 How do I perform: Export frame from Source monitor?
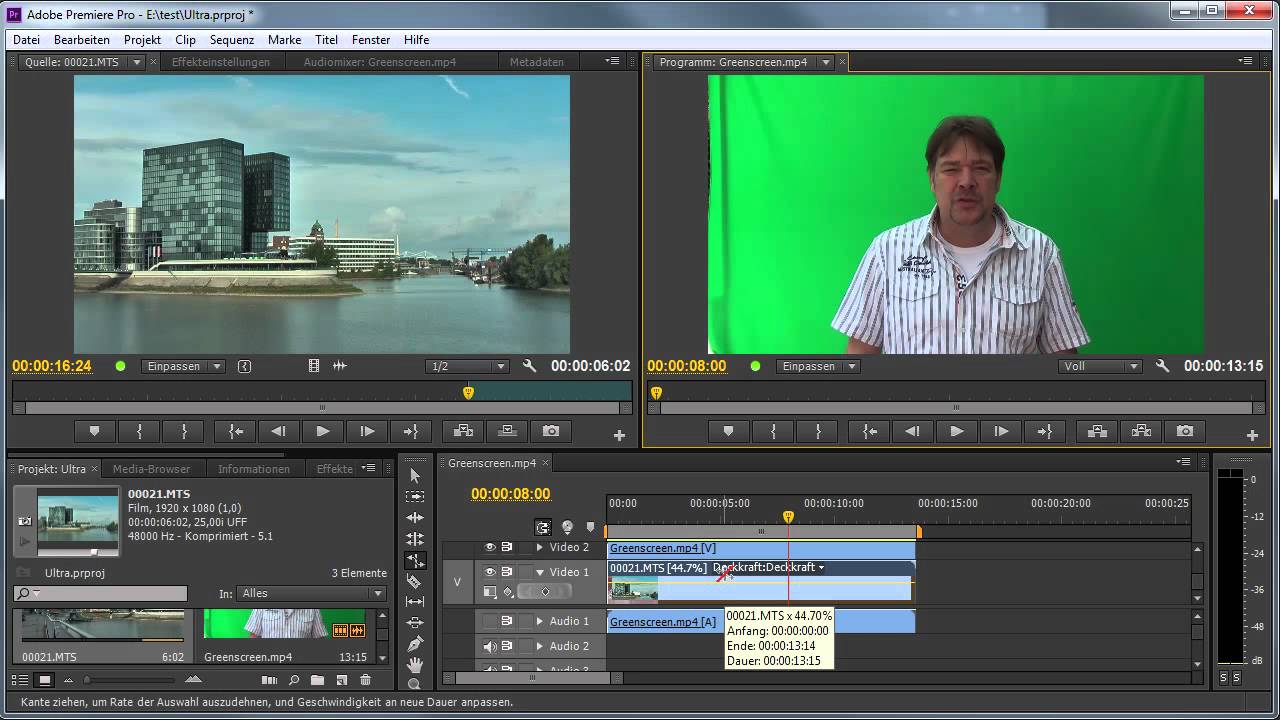coord(551,431)
